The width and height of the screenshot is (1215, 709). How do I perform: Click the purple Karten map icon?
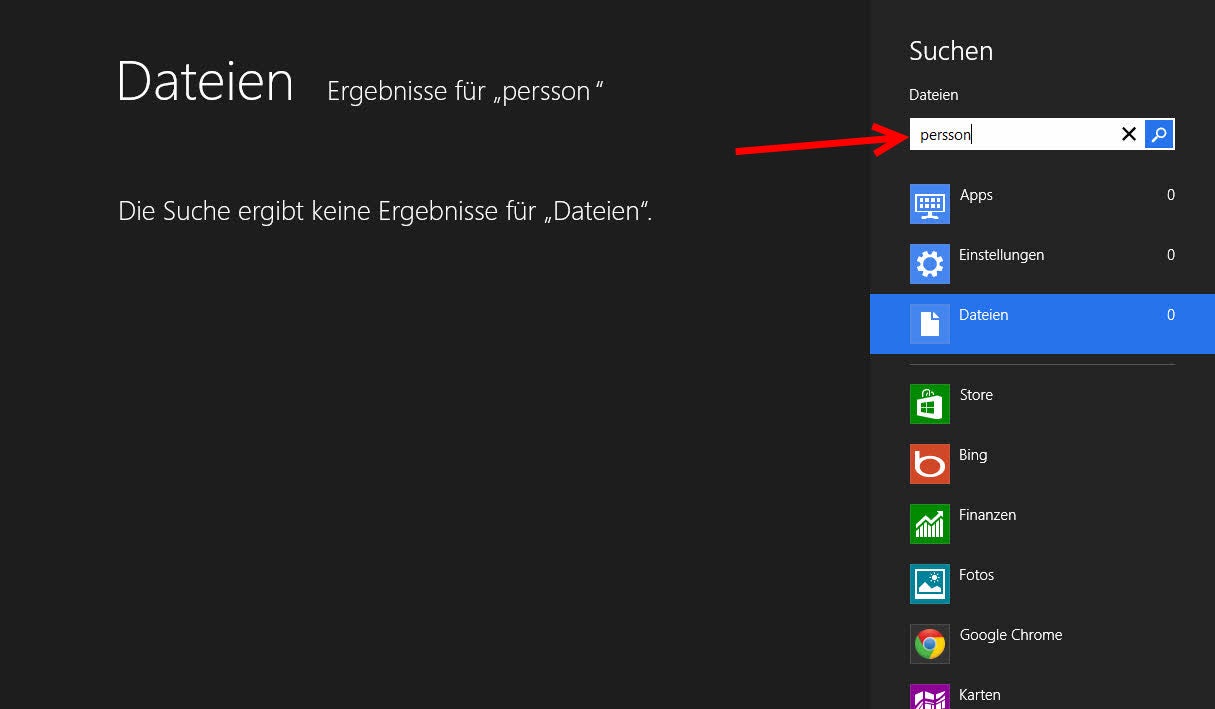pos(930,698)
